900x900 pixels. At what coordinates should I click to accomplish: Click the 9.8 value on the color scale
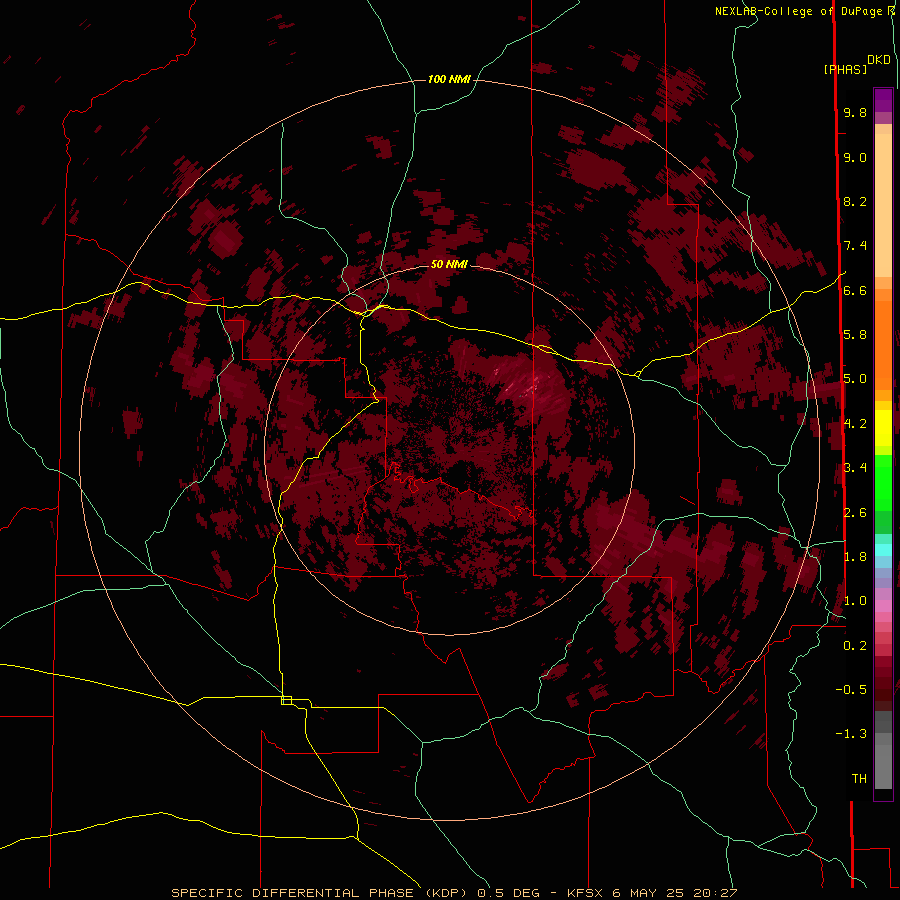[855, 112]
